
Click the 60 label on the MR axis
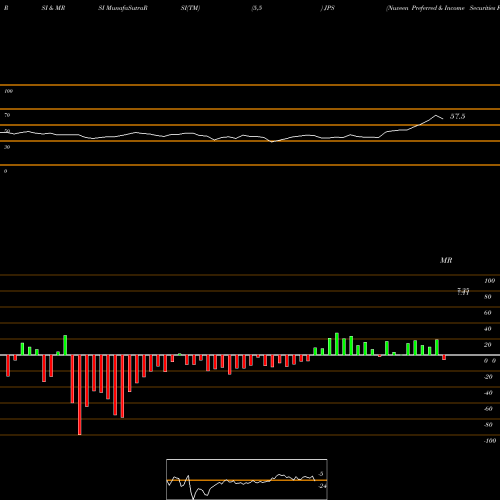488,313
